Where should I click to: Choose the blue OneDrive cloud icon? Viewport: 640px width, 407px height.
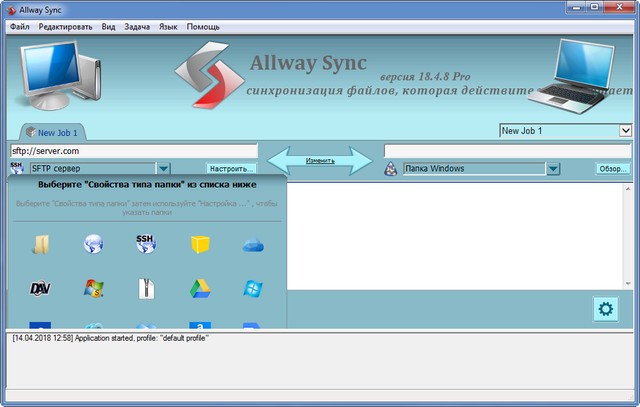pyautogui.click(x=253, y=245)
